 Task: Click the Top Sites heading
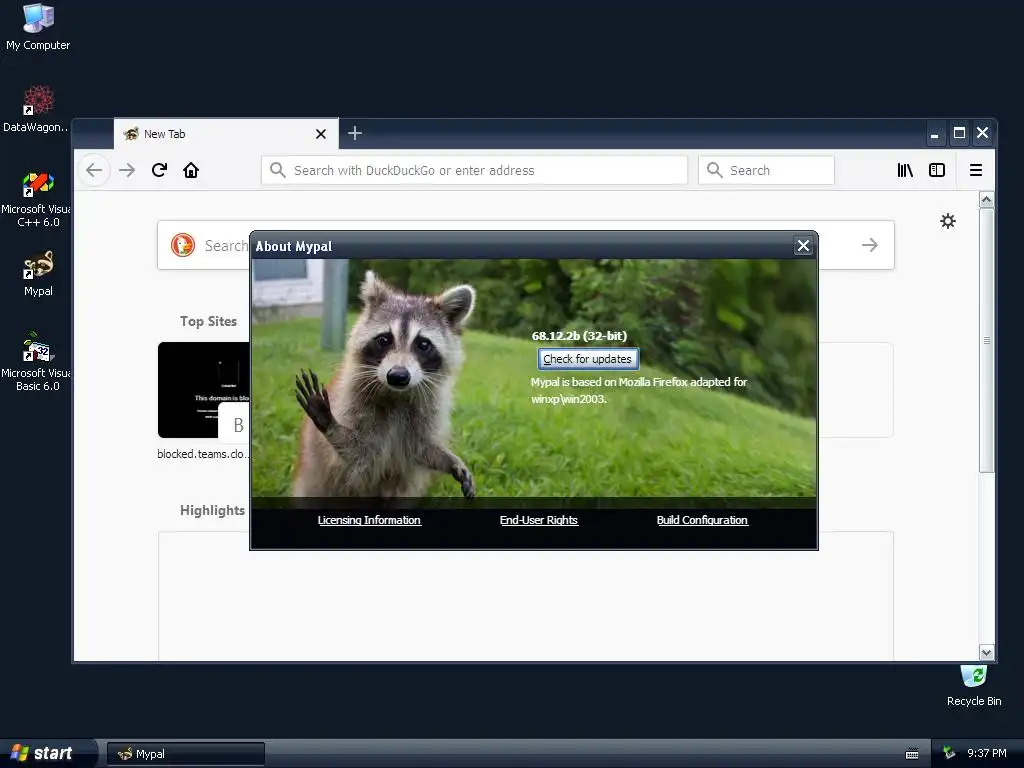pyautogui.click(x=208, y=321)
